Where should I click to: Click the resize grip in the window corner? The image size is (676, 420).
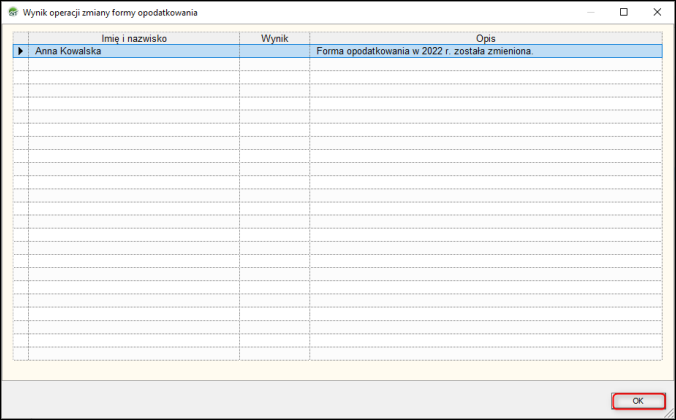(x=669, y=413)
